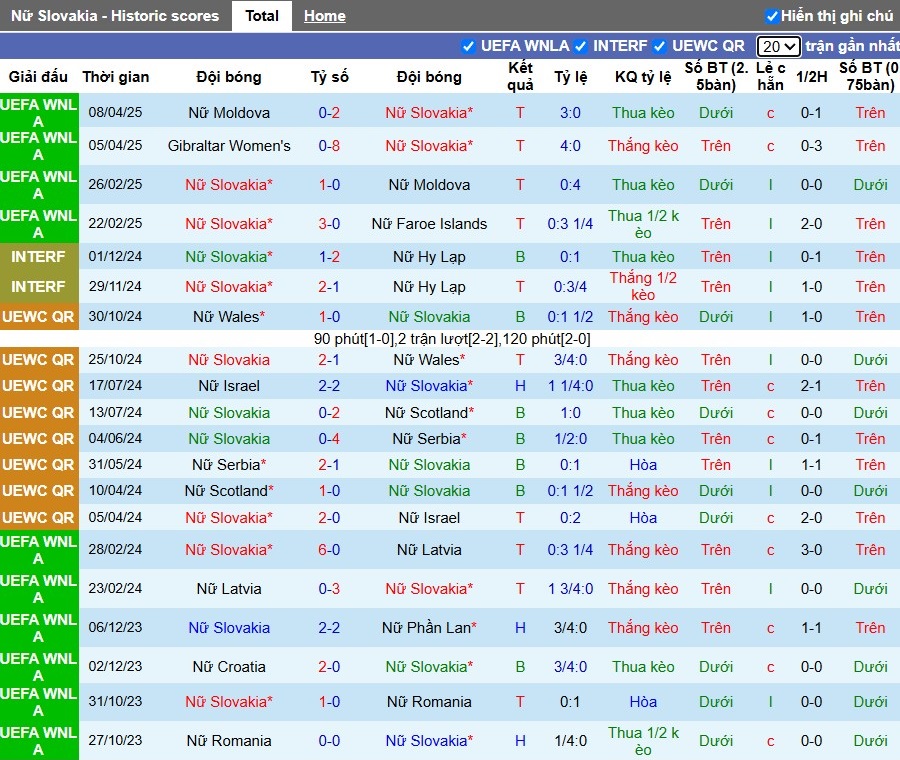900x760 pixels.
Task: Click the 1-0 score versus Moldova on 26/02/25
Action: pos(329,185)
